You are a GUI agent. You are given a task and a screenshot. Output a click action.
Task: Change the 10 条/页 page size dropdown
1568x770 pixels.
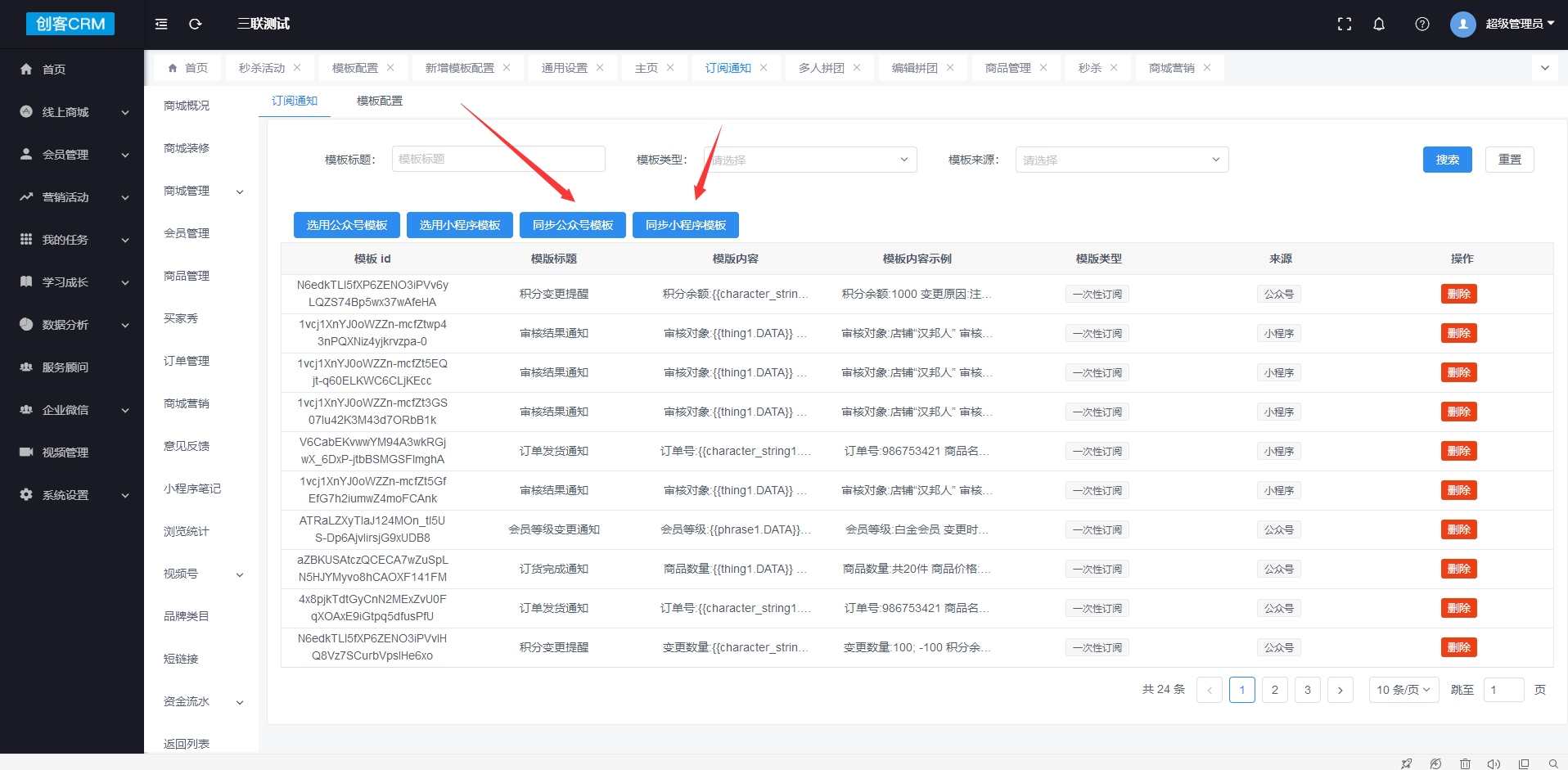(1404, 690)
